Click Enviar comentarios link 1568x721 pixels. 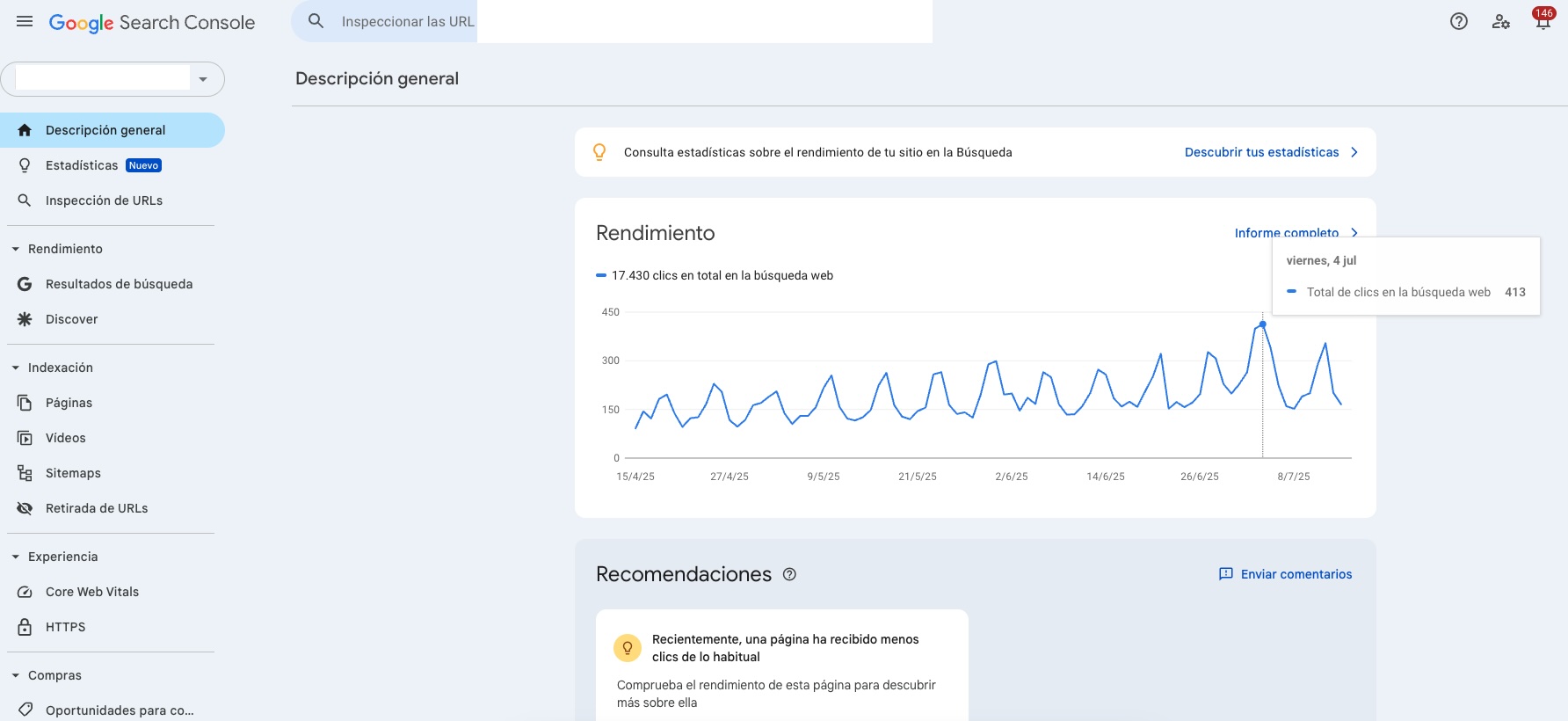click(1296, 574)
